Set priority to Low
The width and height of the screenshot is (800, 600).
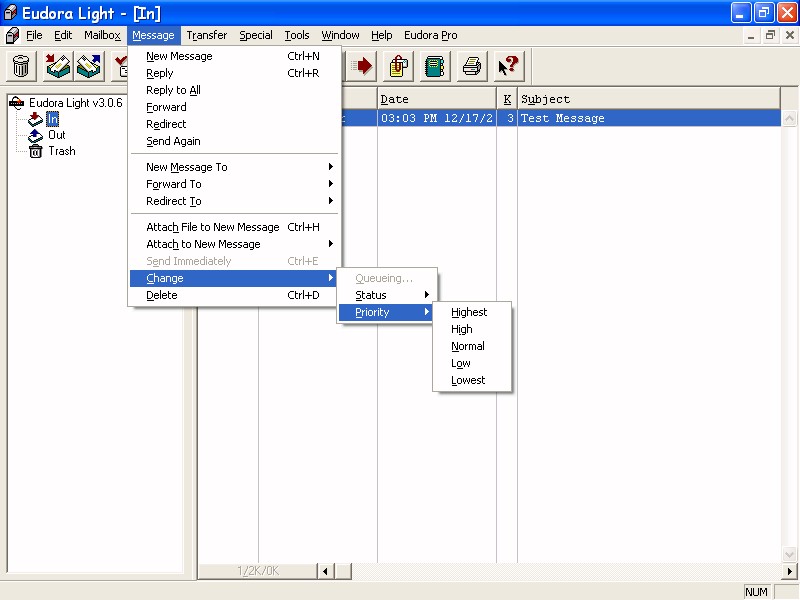coord(472,363)
